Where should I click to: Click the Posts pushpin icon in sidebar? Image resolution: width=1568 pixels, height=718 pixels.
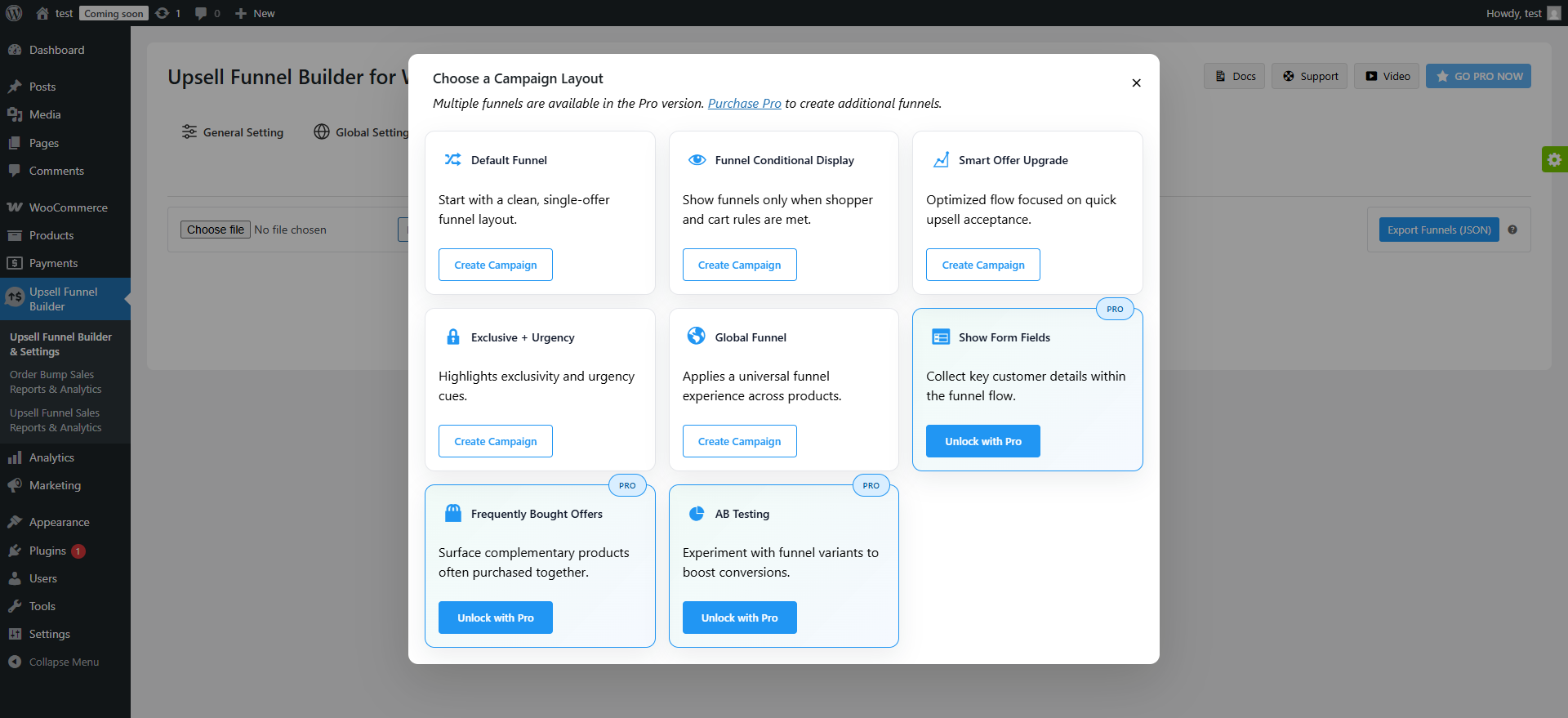[x=15, y=87]
